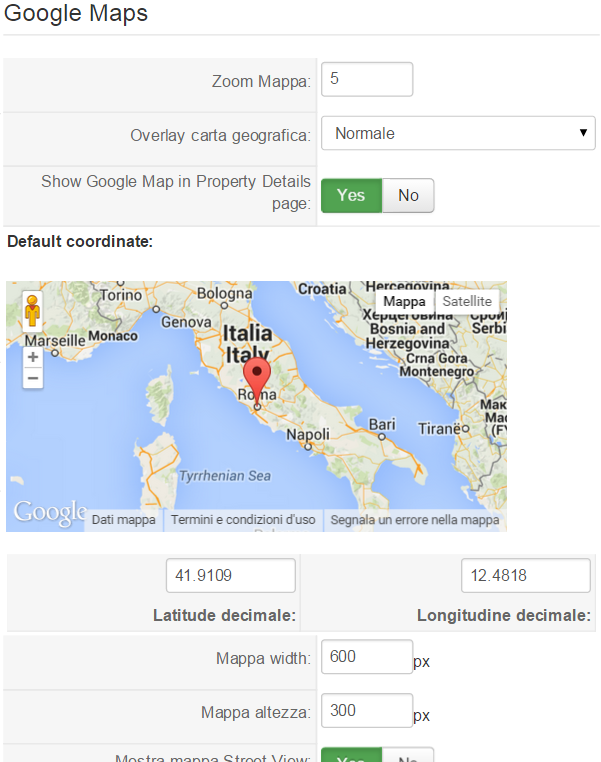This screenshot has height=762, width=601.
Task: Click the dropdown arrow of Overlay carta geografica
Action: coord(583,133)
